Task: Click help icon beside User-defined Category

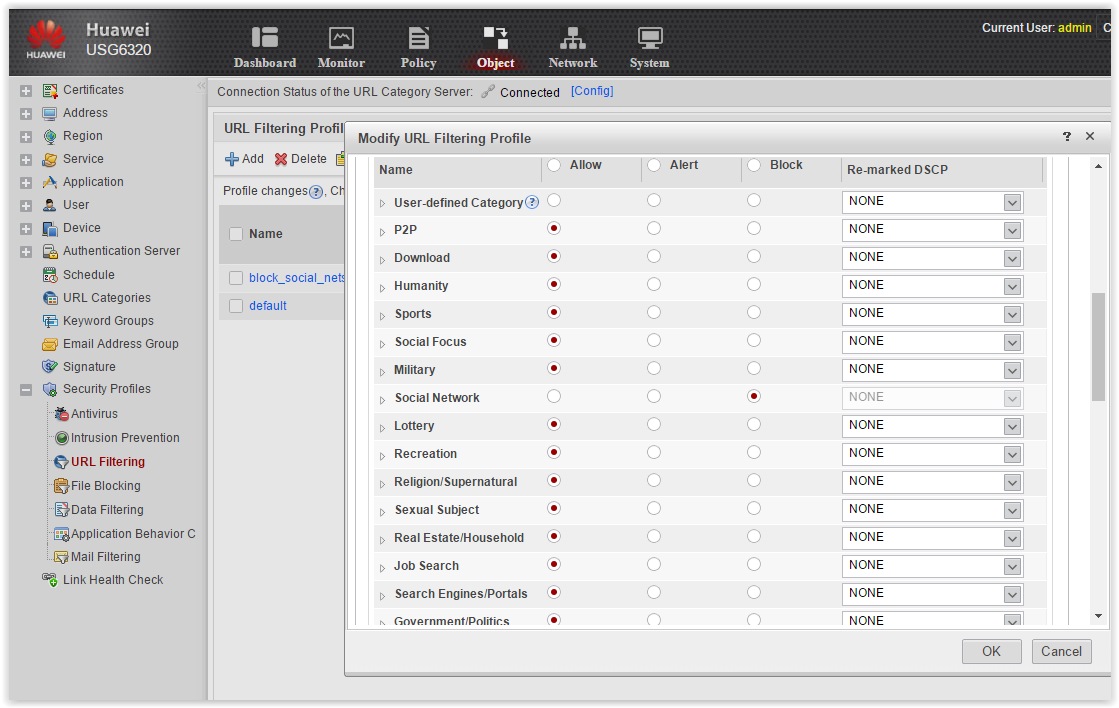Action: coord(532,202)
